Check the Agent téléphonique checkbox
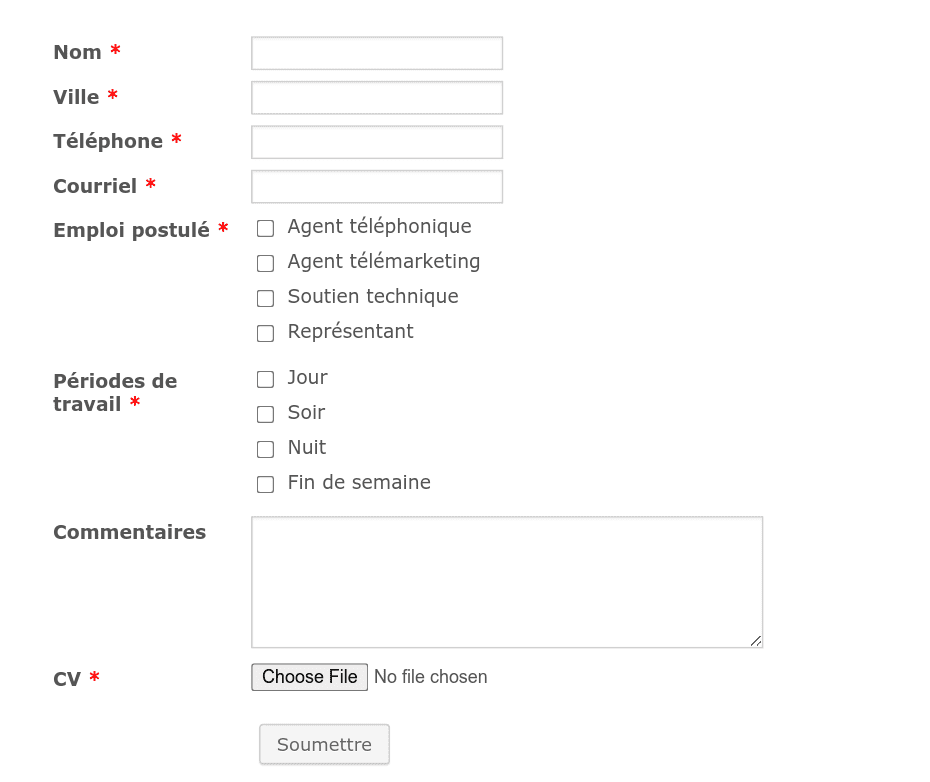Image resolution: width=930 pixels, height=782 pixels. click(265, 228)
